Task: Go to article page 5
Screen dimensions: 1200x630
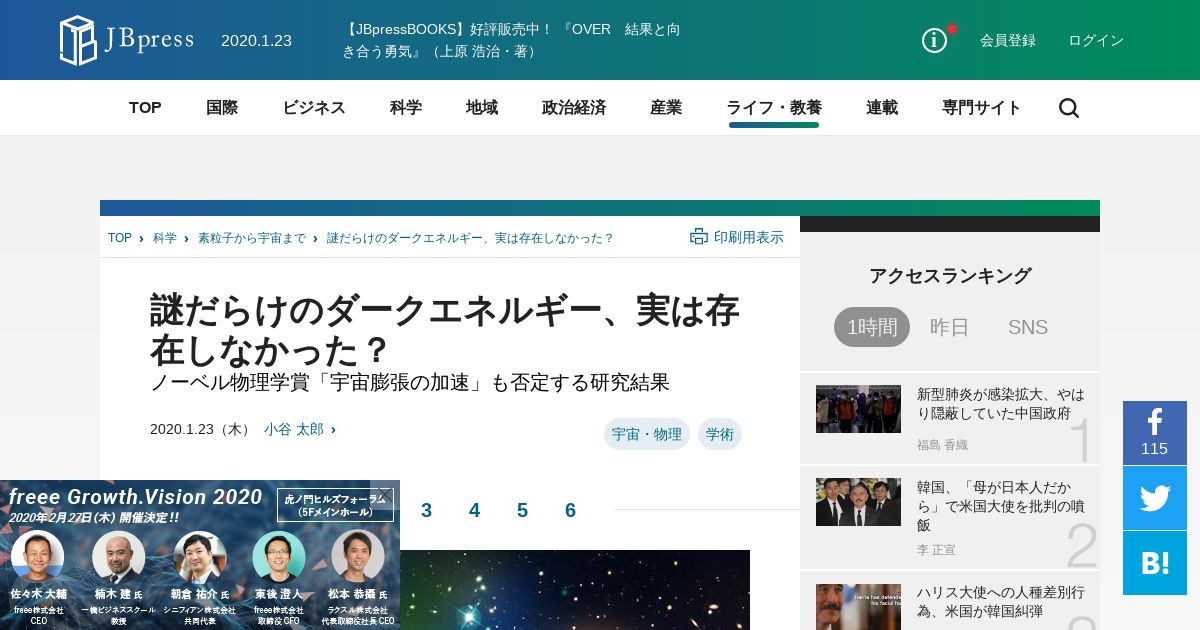Action: click(522, 510)
